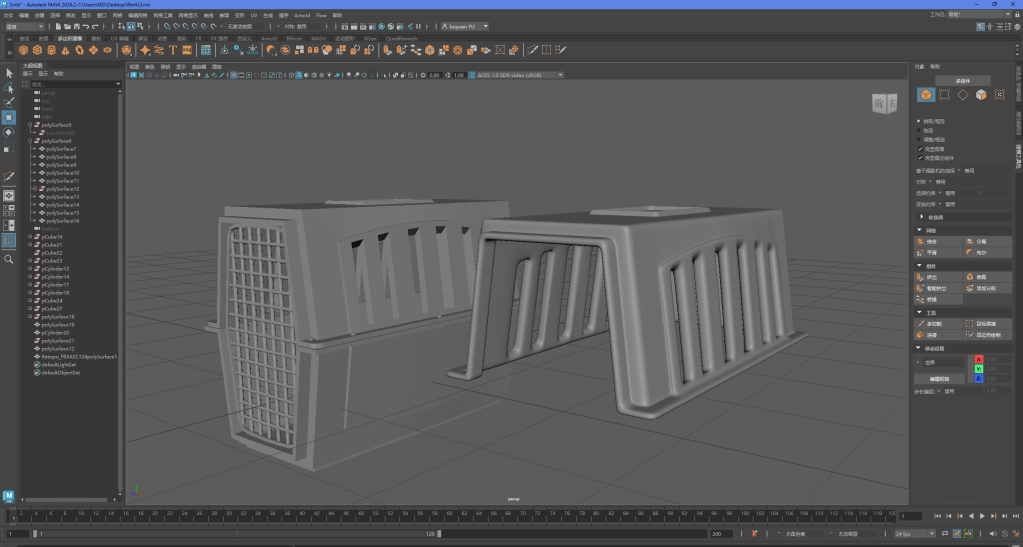This screenshot has width=1023, height=547.
Task: Click the red X axis swatch
Action: point(979,359)
